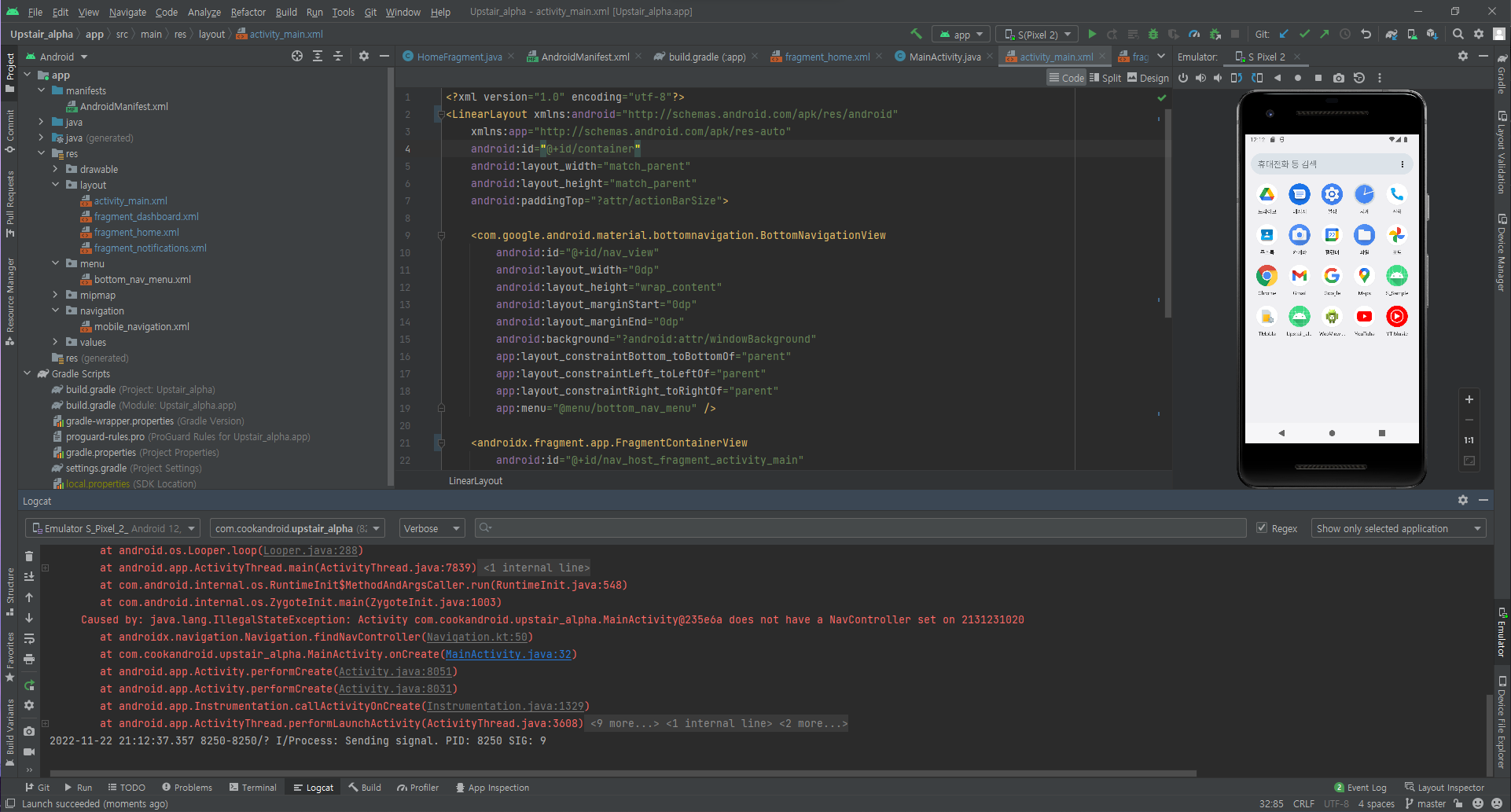Open the Profile app gauge icon

1194,34
